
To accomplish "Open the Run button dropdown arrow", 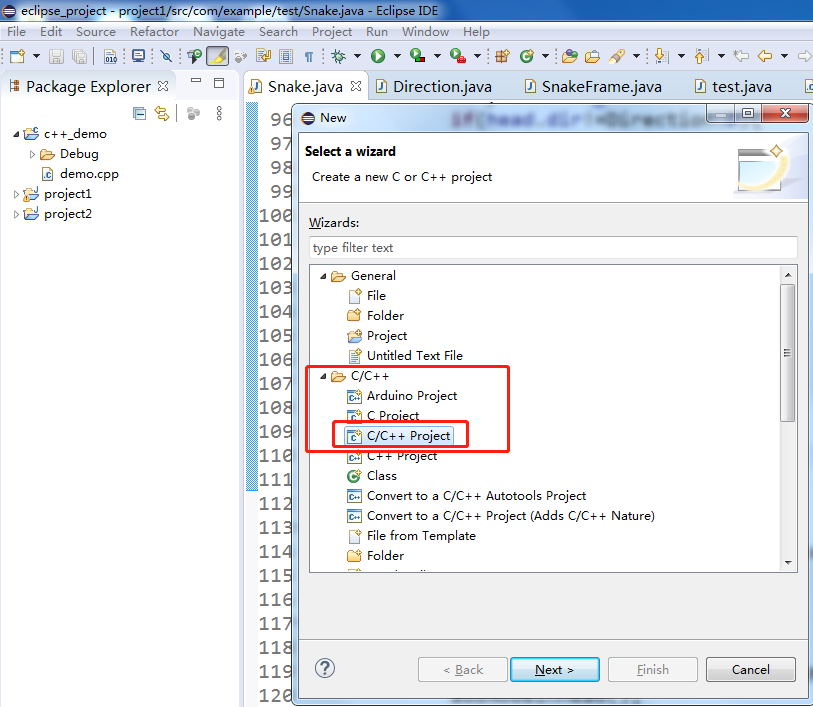I will tap(397, 56).
